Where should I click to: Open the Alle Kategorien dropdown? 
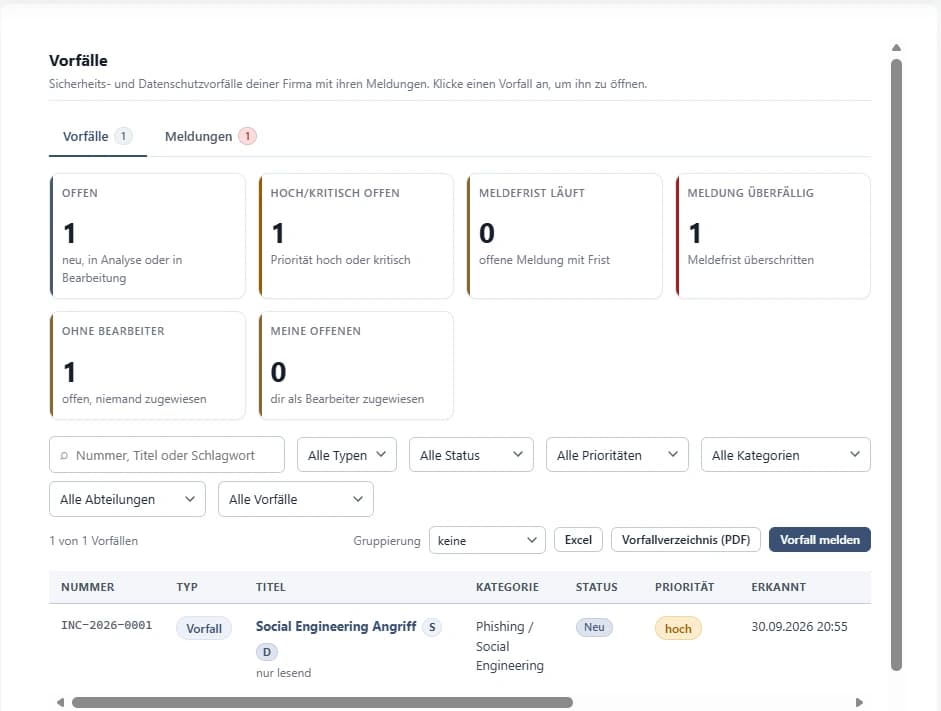click(x=786, y=455)
